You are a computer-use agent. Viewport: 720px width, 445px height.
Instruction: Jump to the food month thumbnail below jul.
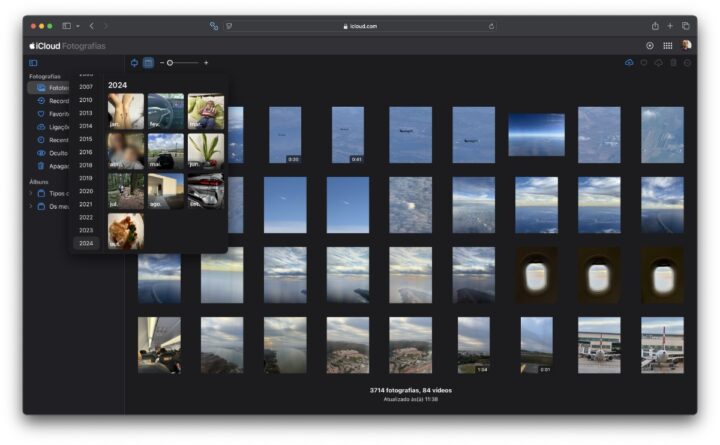tap(126, 231)
